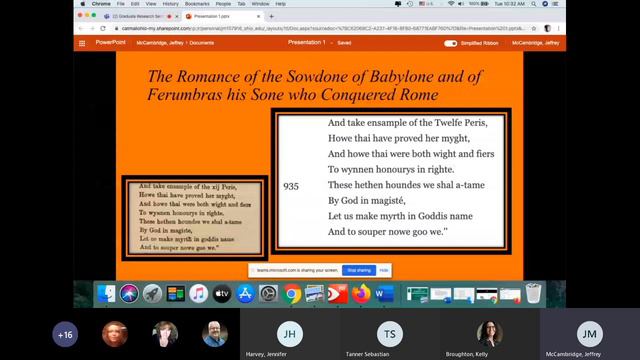Open the Apple menu
The image size is (640, 360).
click(x=83, y=4)
